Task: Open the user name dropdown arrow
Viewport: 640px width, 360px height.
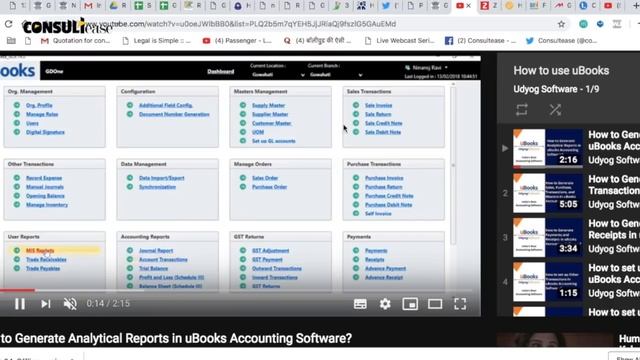Action: pos(446,67)
